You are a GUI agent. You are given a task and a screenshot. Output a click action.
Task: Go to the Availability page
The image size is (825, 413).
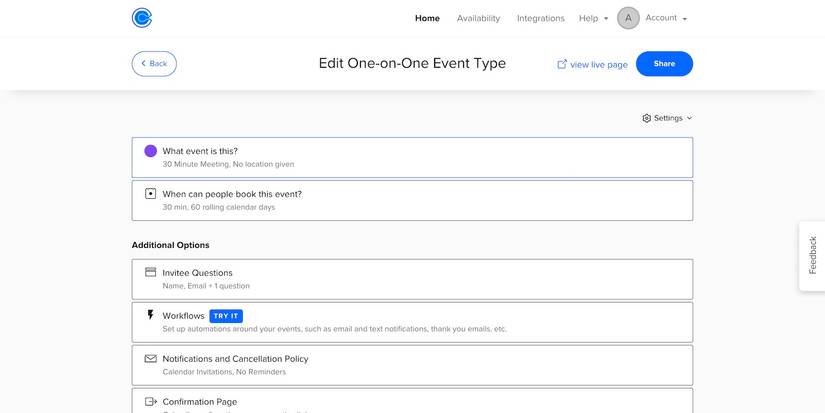pos(478,18)
